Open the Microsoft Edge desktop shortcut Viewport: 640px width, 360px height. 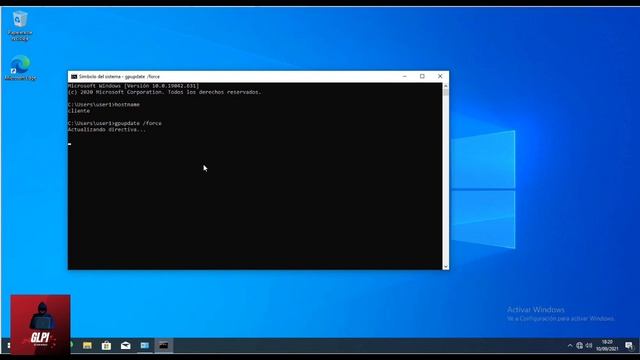click(x=20, y=68)
